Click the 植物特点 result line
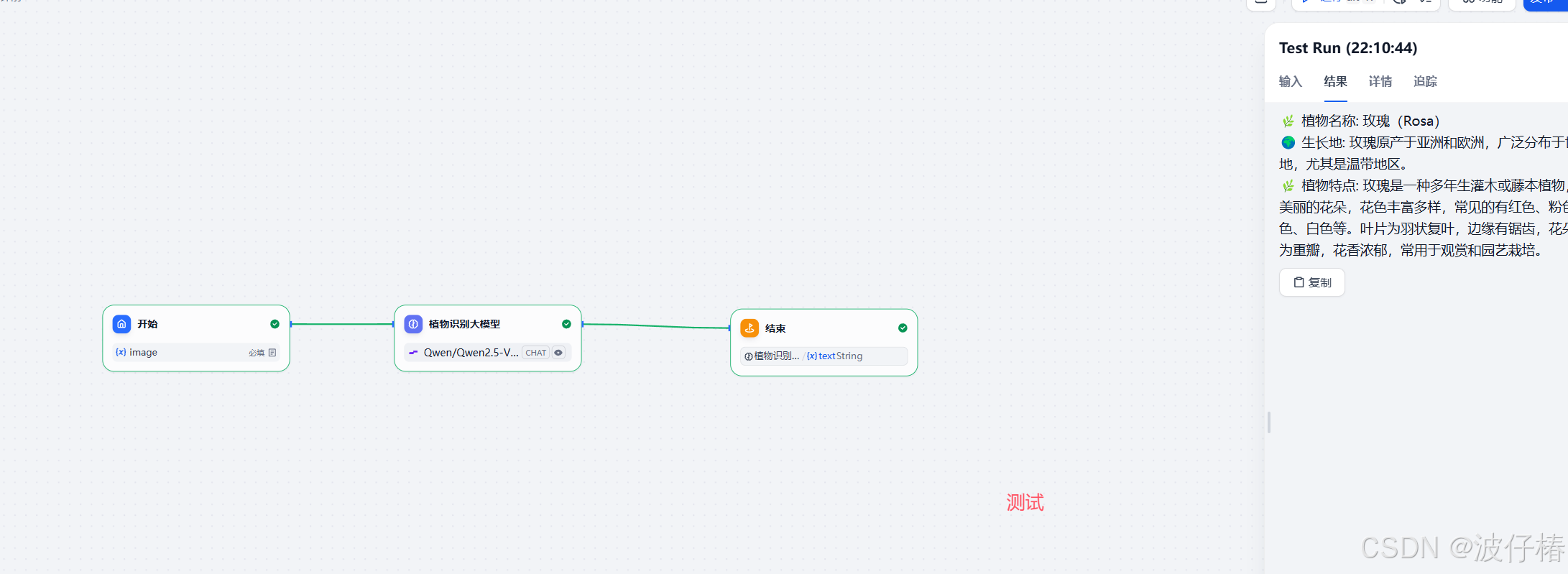The image size is (1568, 574). (1424, 218)
